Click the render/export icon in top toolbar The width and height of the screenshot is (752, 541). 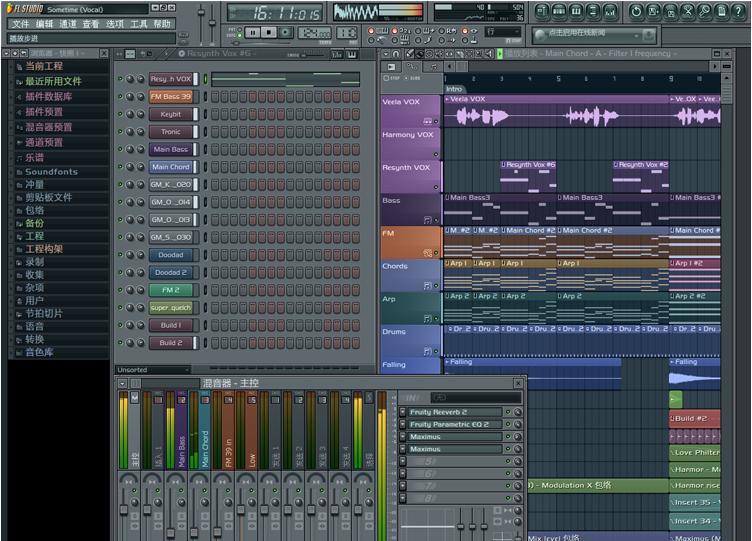[x=670, y=11]
